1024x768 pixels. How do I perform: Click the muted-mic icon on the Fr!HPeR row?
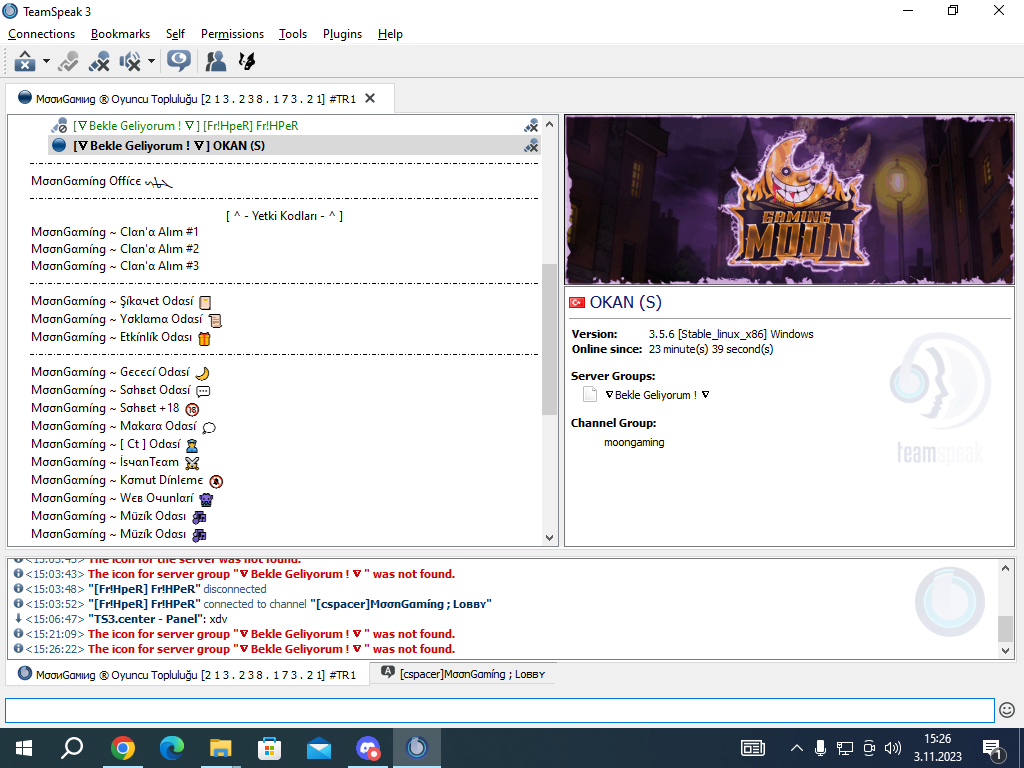[531, 126]
